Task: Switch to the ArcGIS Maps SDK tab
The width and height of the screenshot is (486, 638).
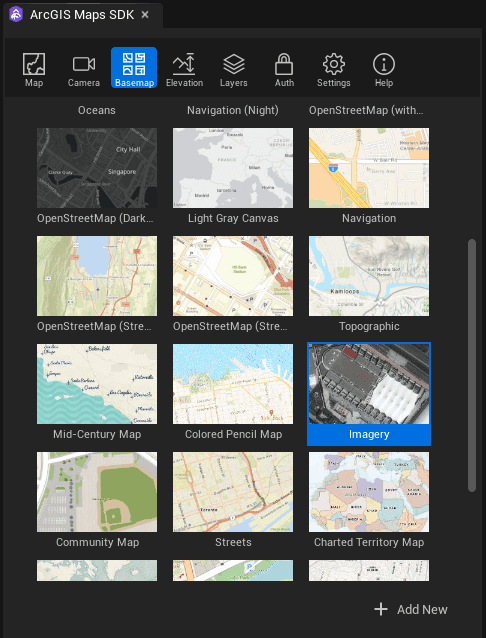Action: click(82, 15)
